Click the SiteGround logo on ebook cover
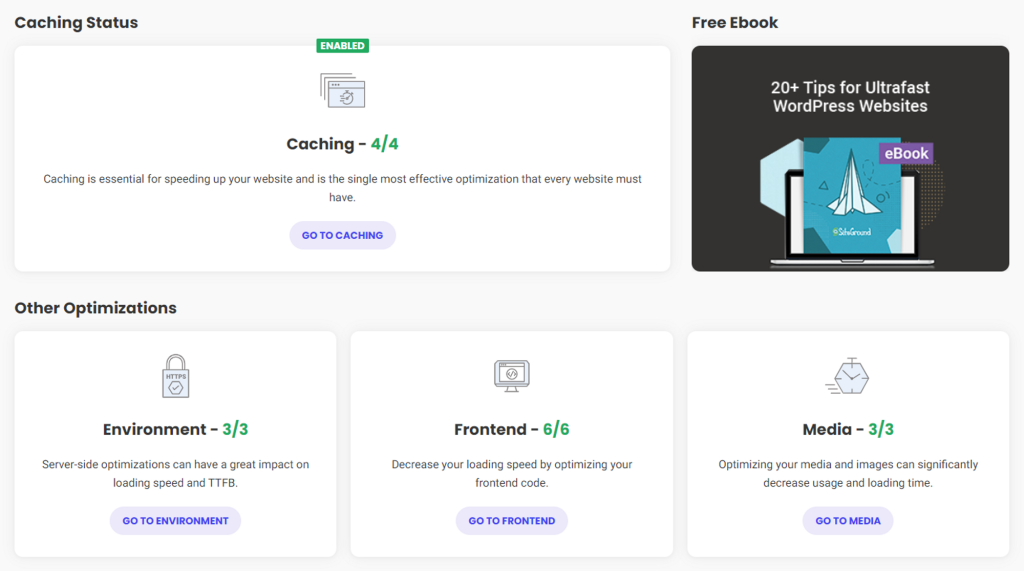Viewport: 1024px width, 571px height. pos(852,232)
